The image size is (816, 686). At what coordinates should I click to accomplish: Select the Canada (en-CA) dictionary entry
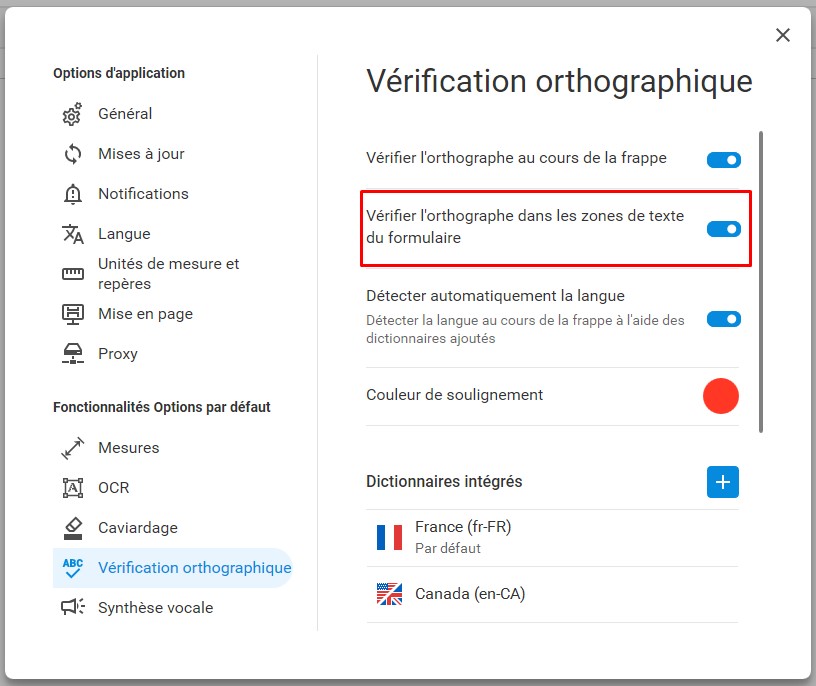pyautogui.click(x=552, y=594)
